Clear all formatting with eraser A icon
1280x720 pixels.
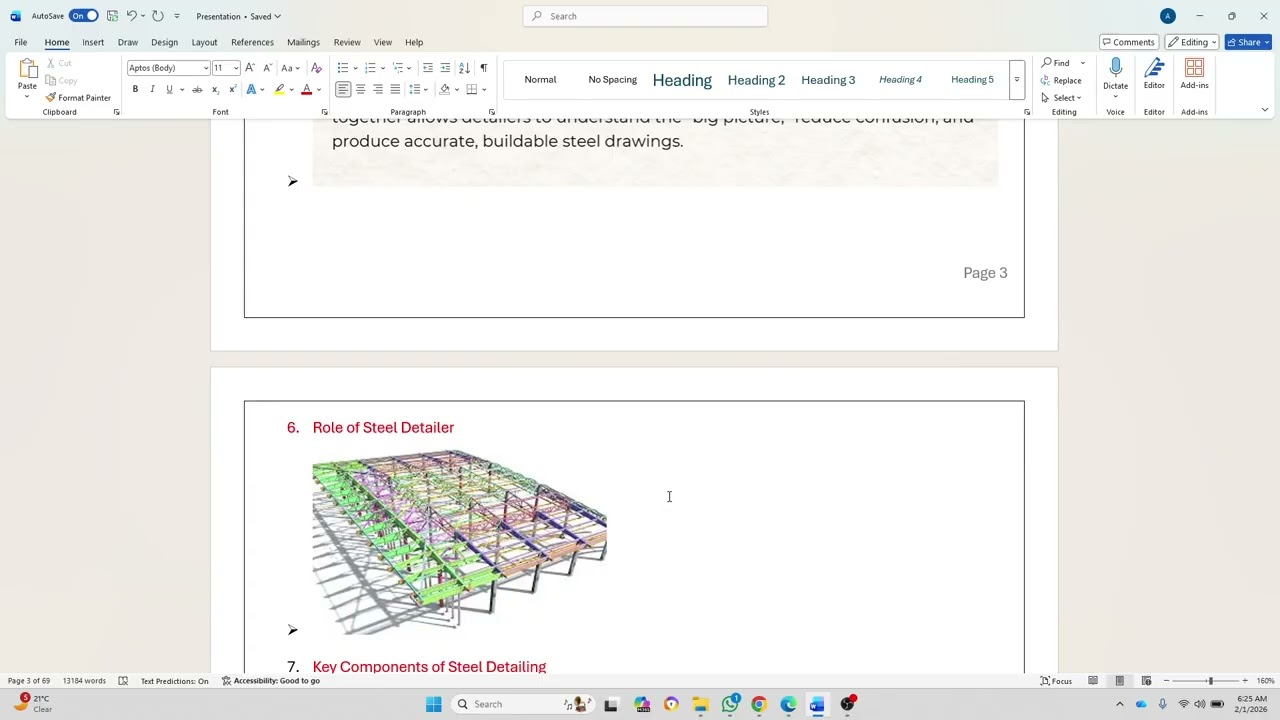point(317,68)
